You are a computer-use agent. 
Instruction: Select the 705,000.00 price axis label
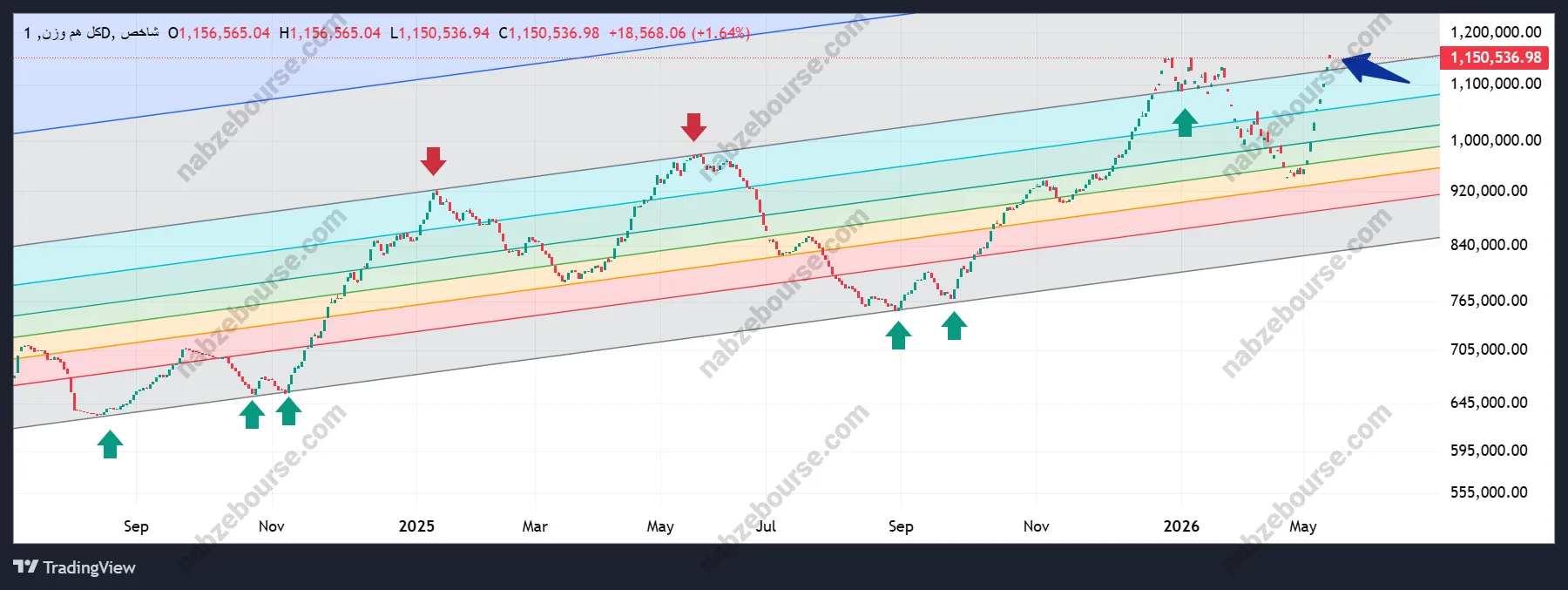1489,349
